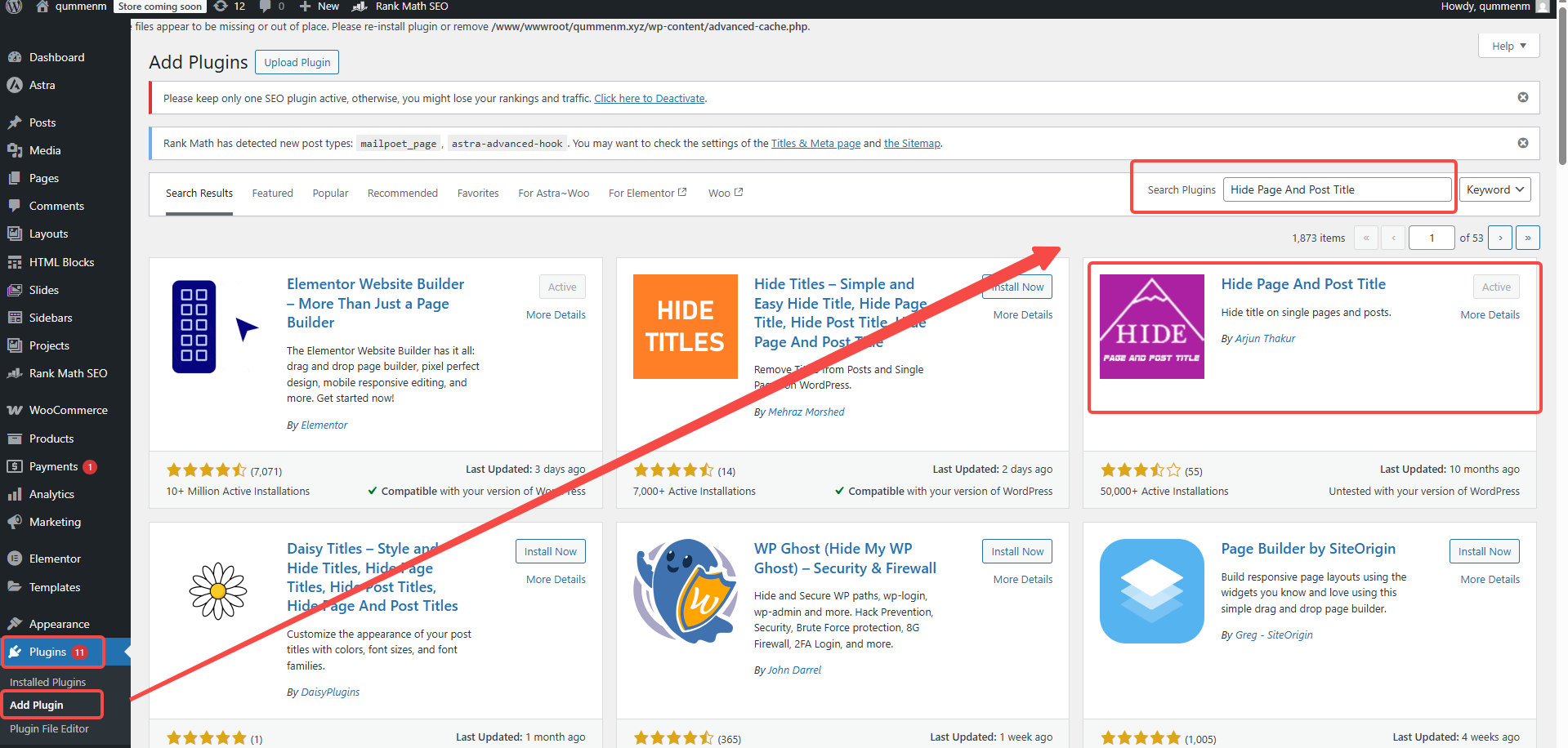Open the Featured plugins tab
The width and height of the screenshot is (1568, 748).
(272, 194)
